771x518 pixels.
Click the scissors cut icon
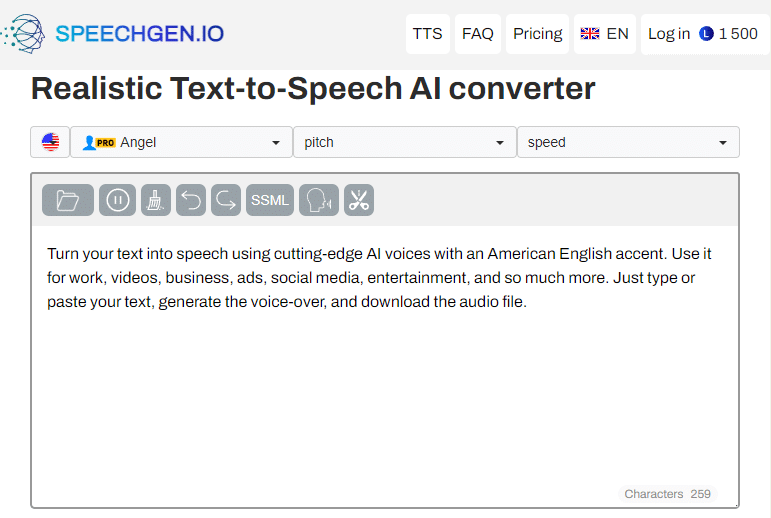(x=359, y=201)
